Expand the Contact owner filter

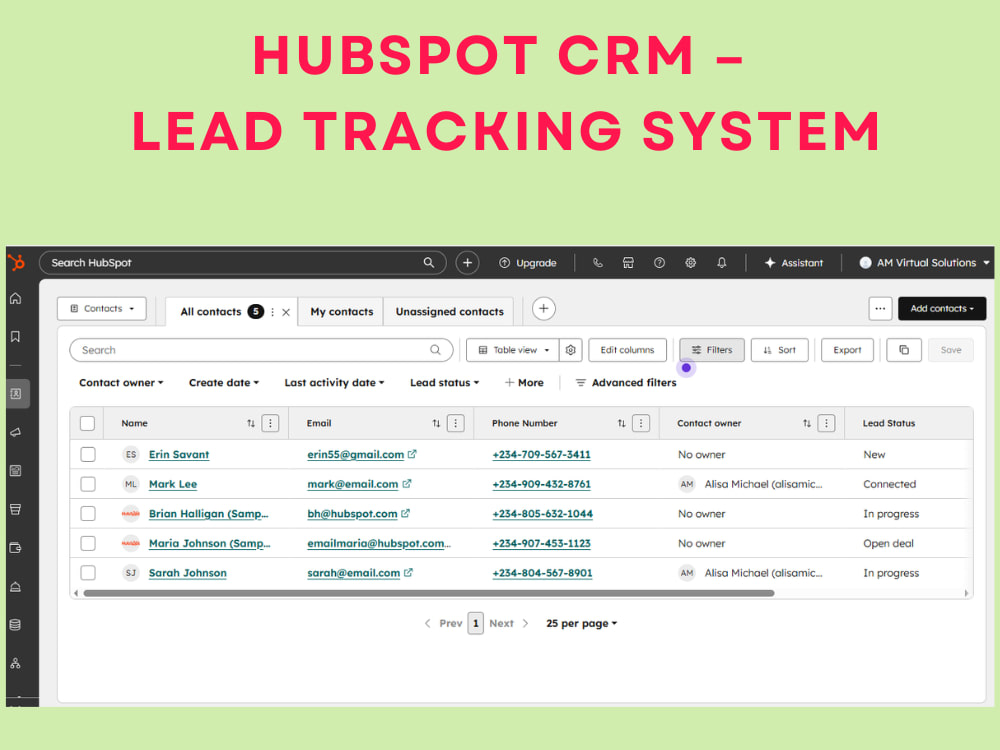click(x=121, y=383)
